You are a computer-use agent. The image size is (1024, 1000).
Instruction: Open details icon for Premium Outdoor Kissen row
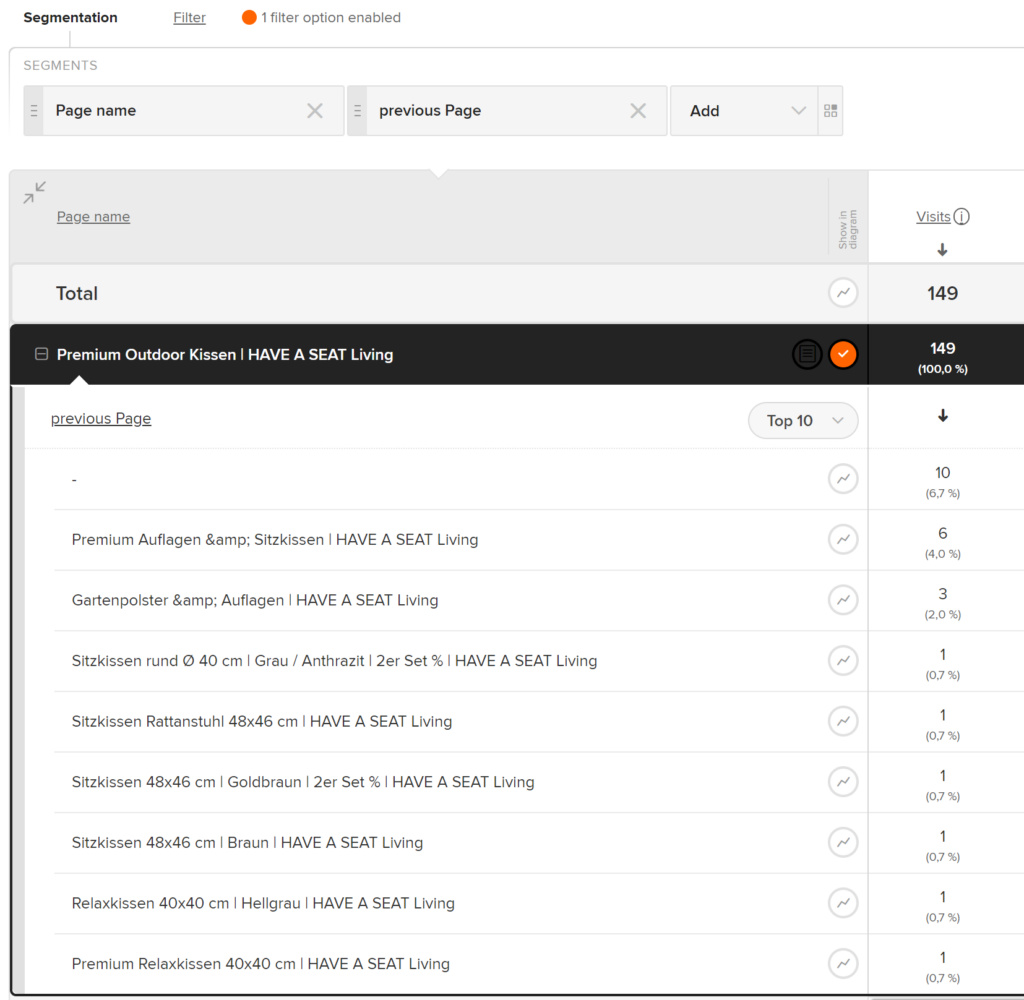807,354
